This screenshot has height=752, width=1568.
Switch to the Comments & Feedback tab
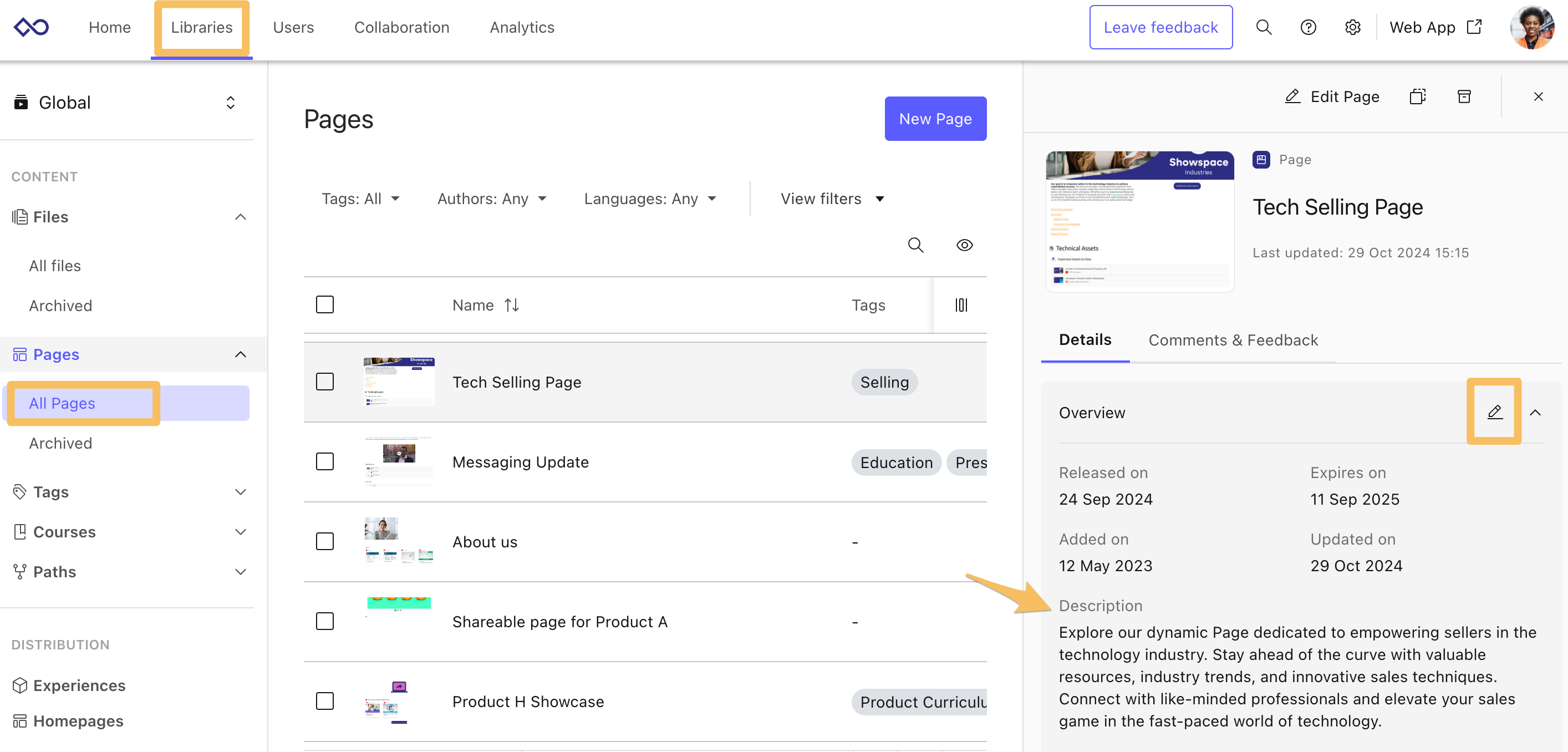tap(1233, 340)
